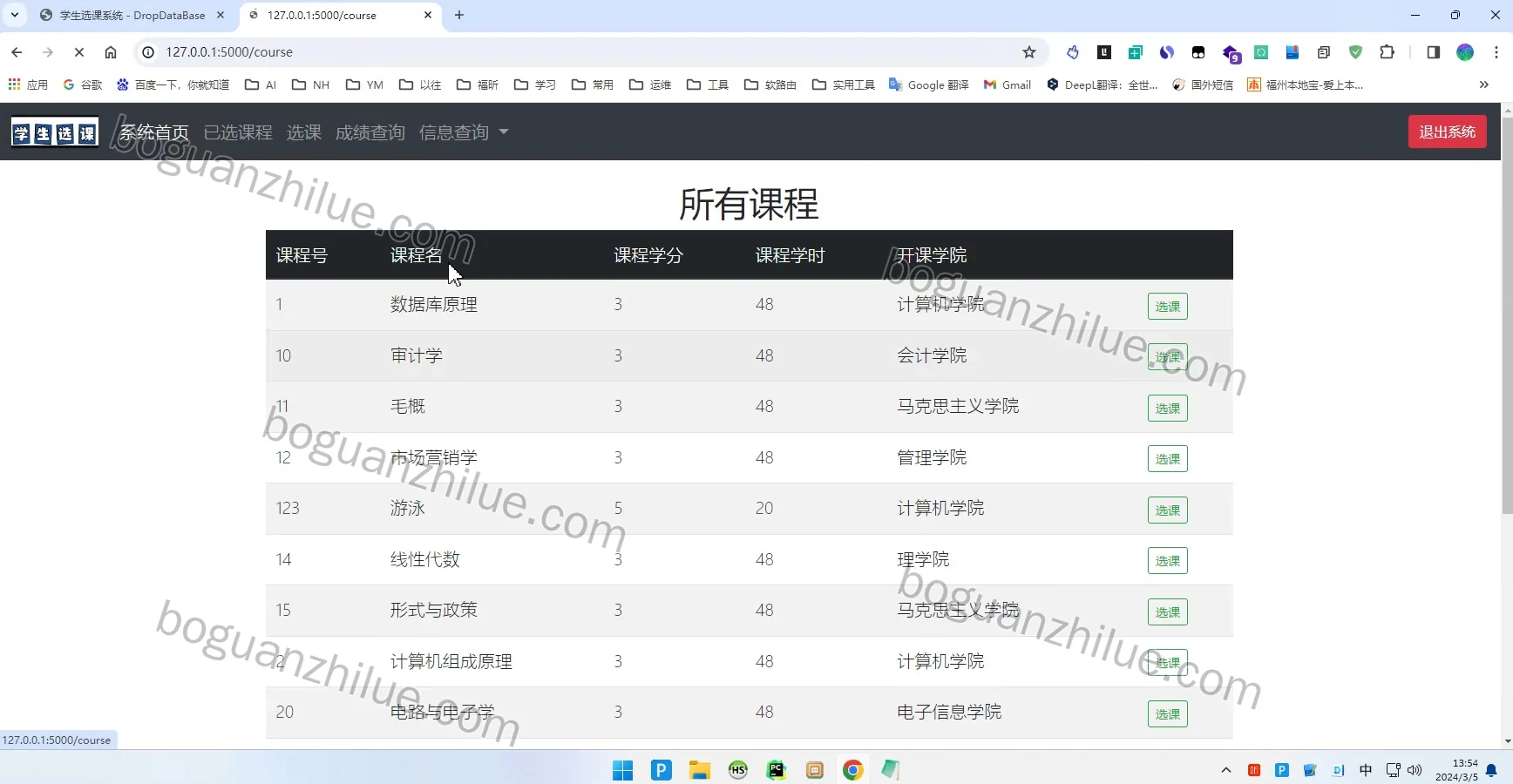The image size is (1513, 784).
Task: Open PyCharm from the taskbar
Action: 776,770
